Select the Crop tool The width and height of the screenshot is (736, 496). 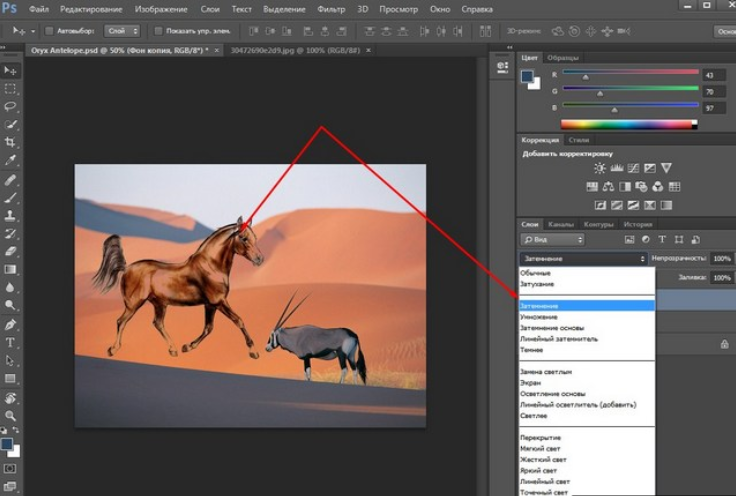pos(11,142)
